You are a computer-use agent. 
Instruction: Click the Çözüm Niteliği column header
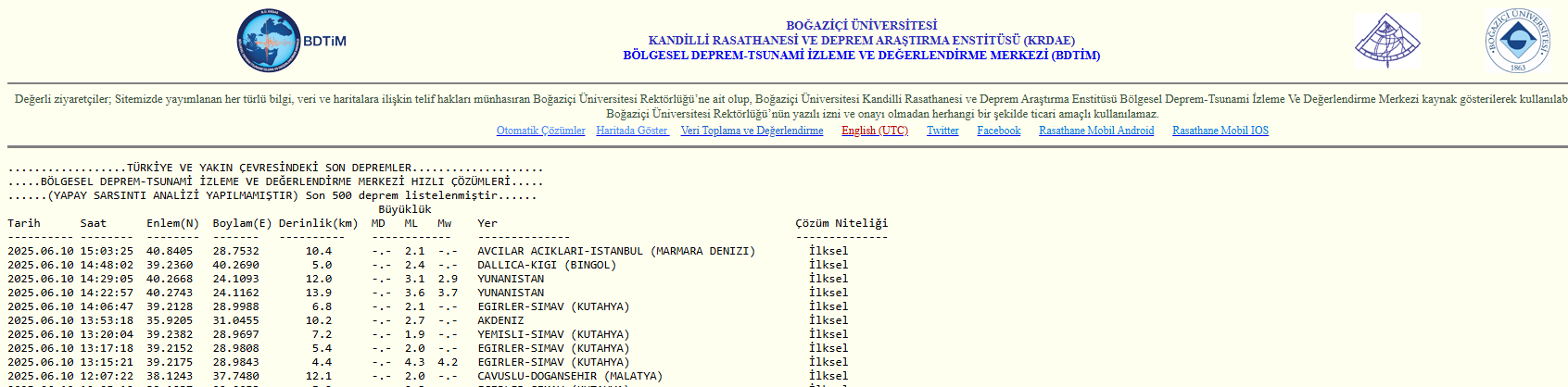(x=841, y=223)
